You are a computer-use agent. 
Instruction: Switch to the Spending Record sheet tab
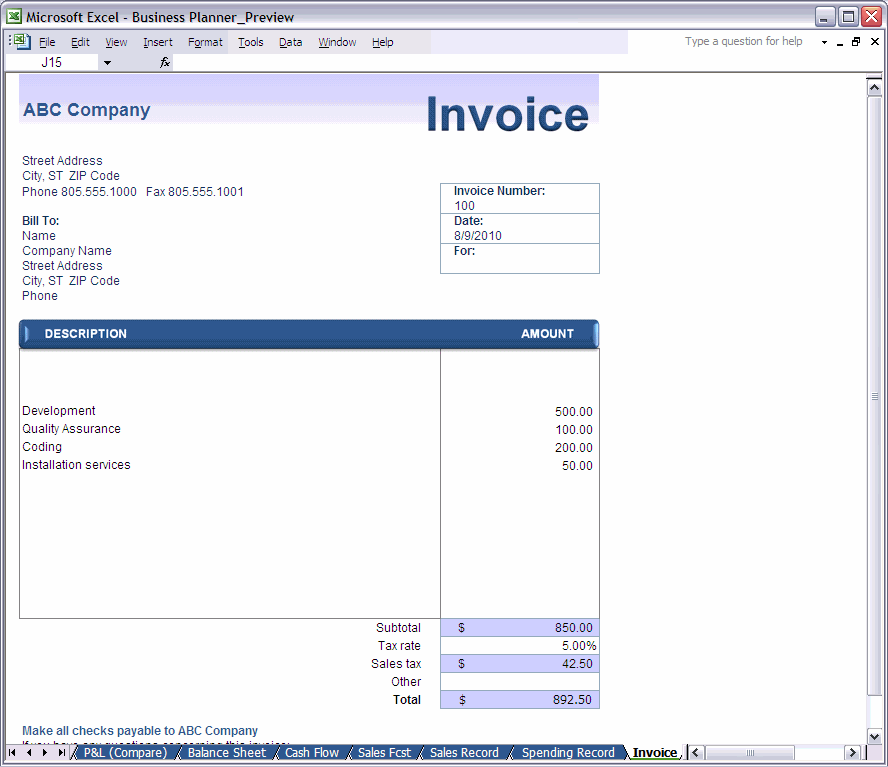coord(568,753)
